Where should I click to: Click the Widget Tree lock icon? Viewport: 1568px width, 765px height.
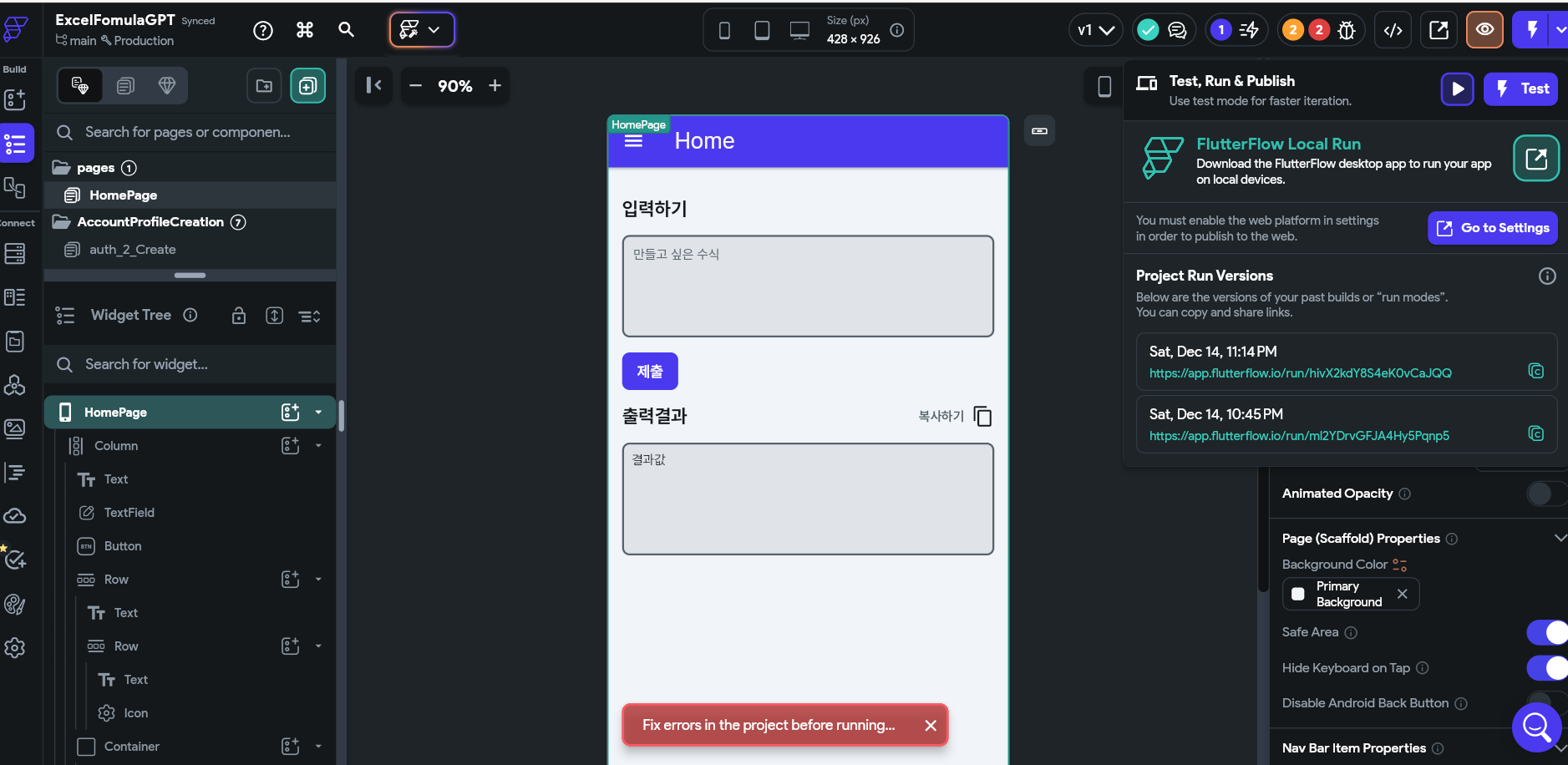pos(239,316)
